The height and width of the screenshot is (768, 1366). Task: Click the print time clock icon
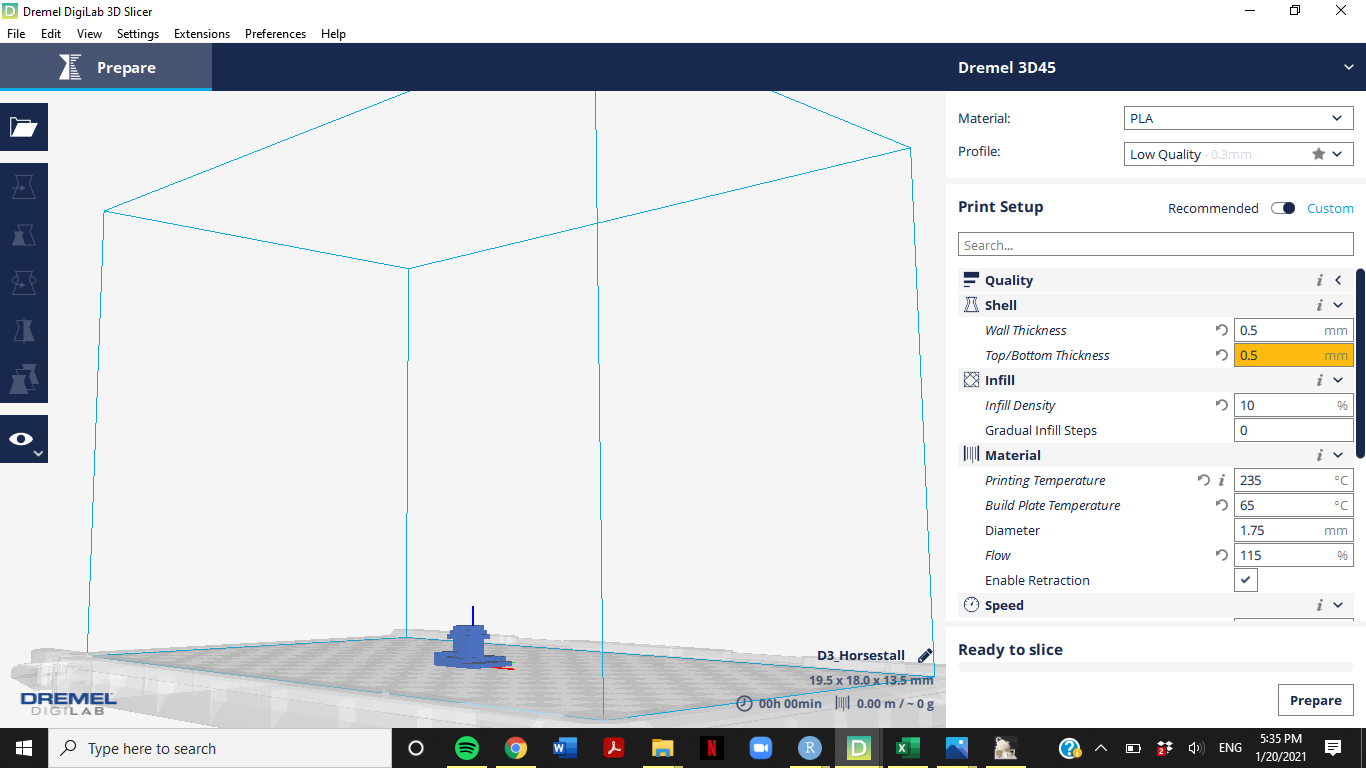click(744, 703)
